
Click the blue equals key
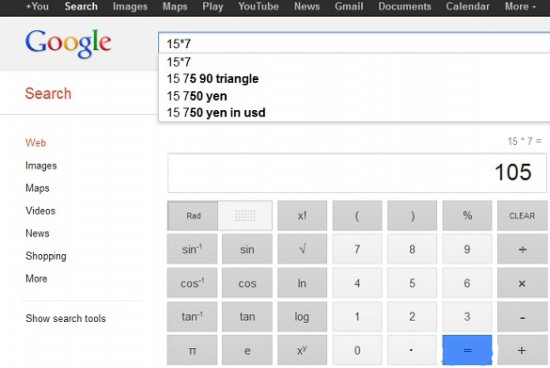coord(467,350)
